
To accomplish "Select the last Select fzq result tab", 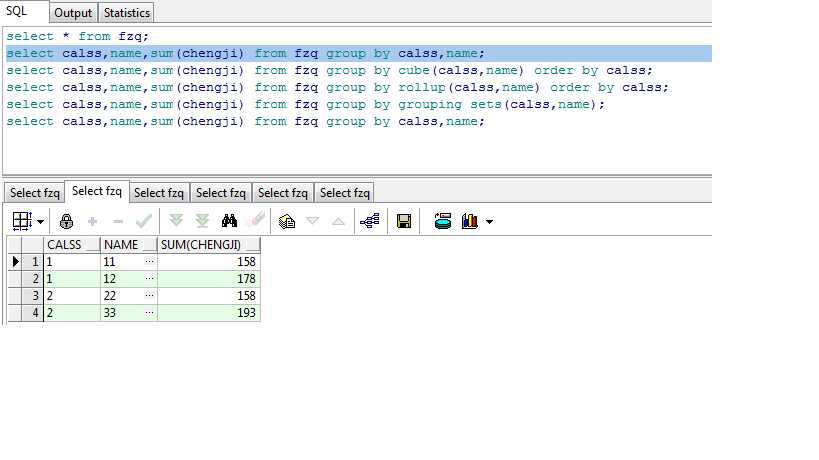I will coord(345,193).
